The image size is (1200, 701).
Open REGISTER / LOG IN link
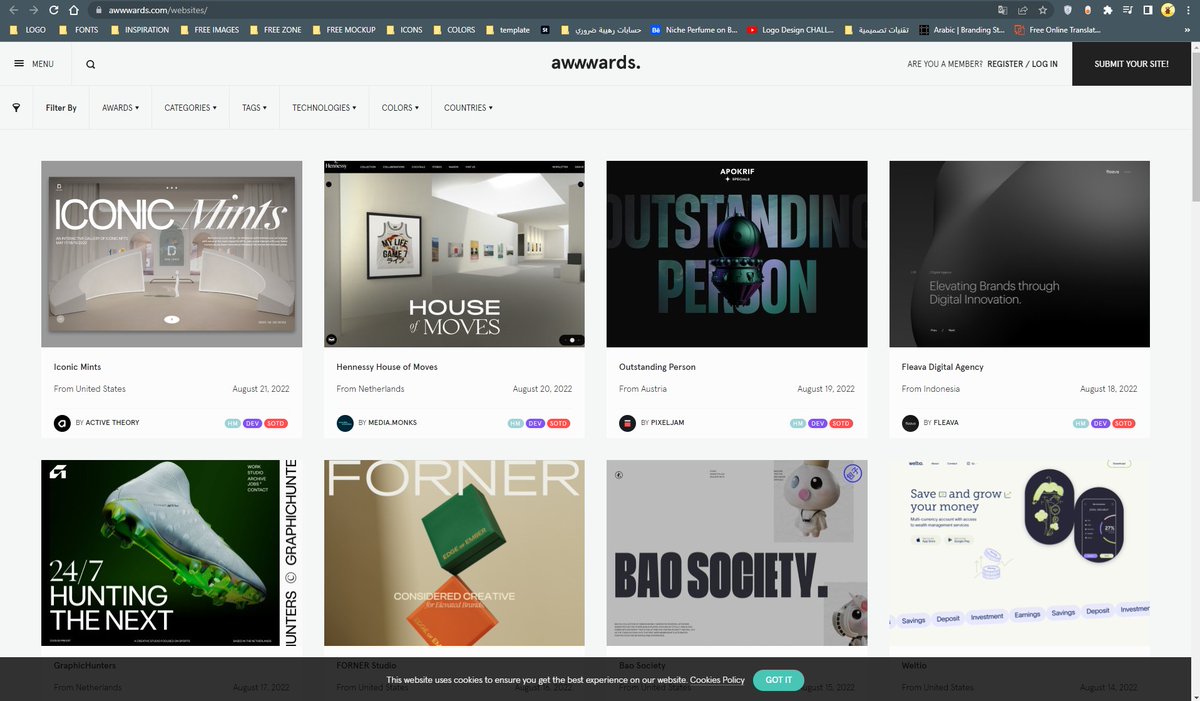coord(1022,64)
